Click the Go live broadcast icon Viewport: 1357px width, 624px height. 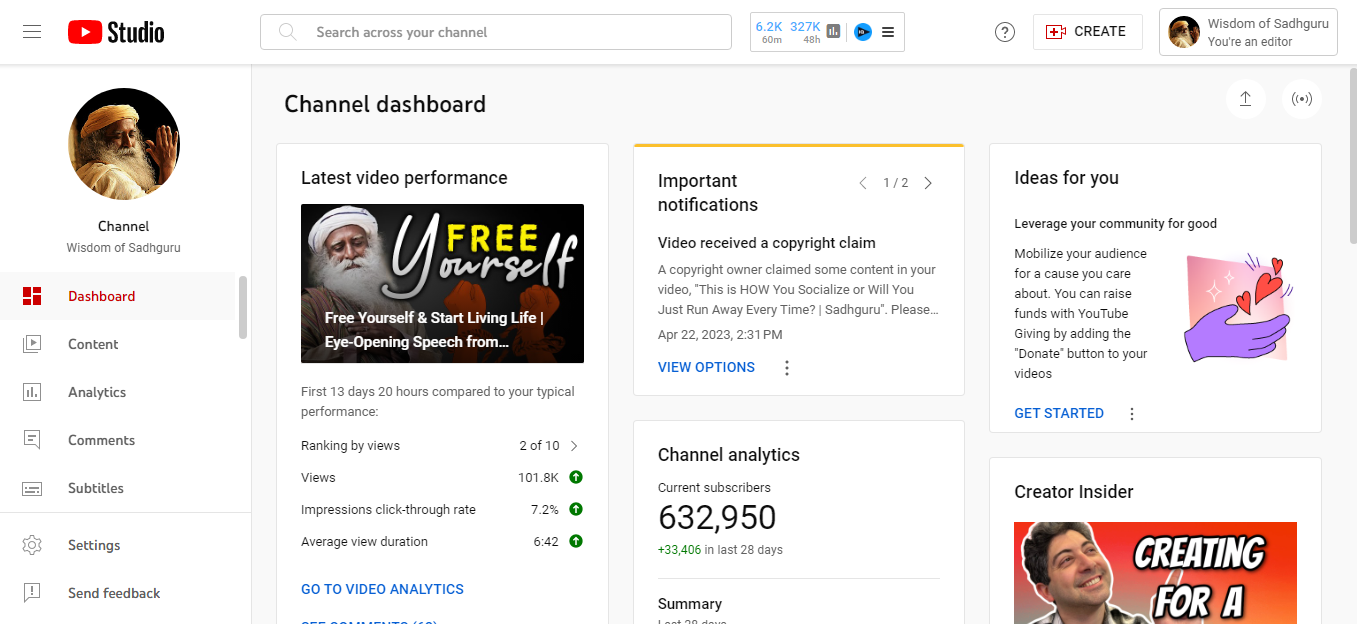tap(1301, 99)
